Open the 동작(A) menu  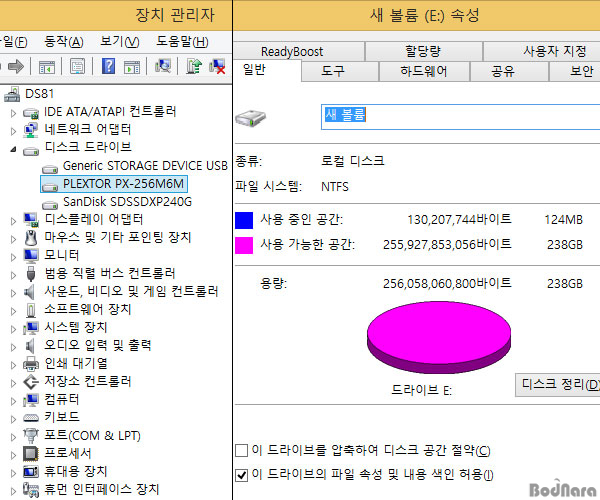(x=64, y=41)
